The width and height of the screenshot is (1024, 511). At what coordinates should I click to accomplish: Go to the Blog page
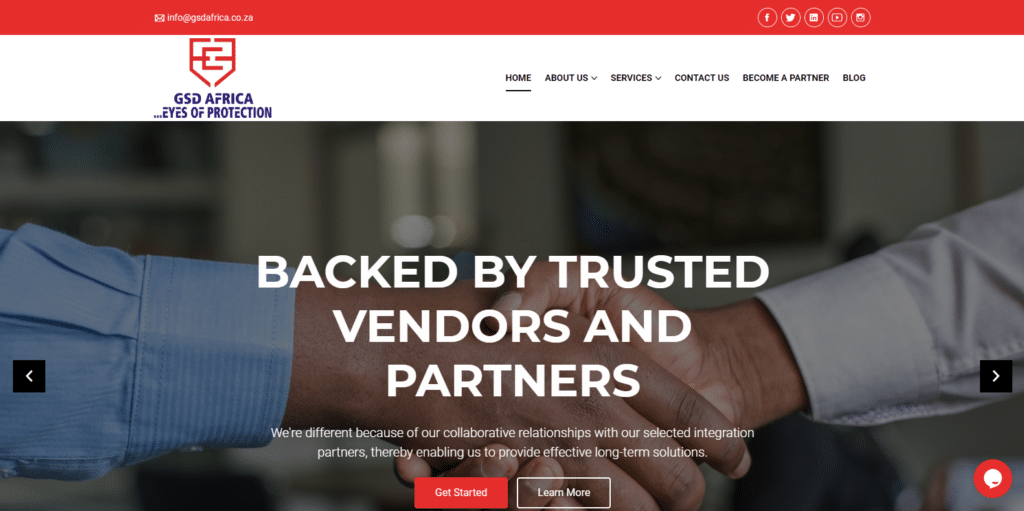click(x=854, y=78)
